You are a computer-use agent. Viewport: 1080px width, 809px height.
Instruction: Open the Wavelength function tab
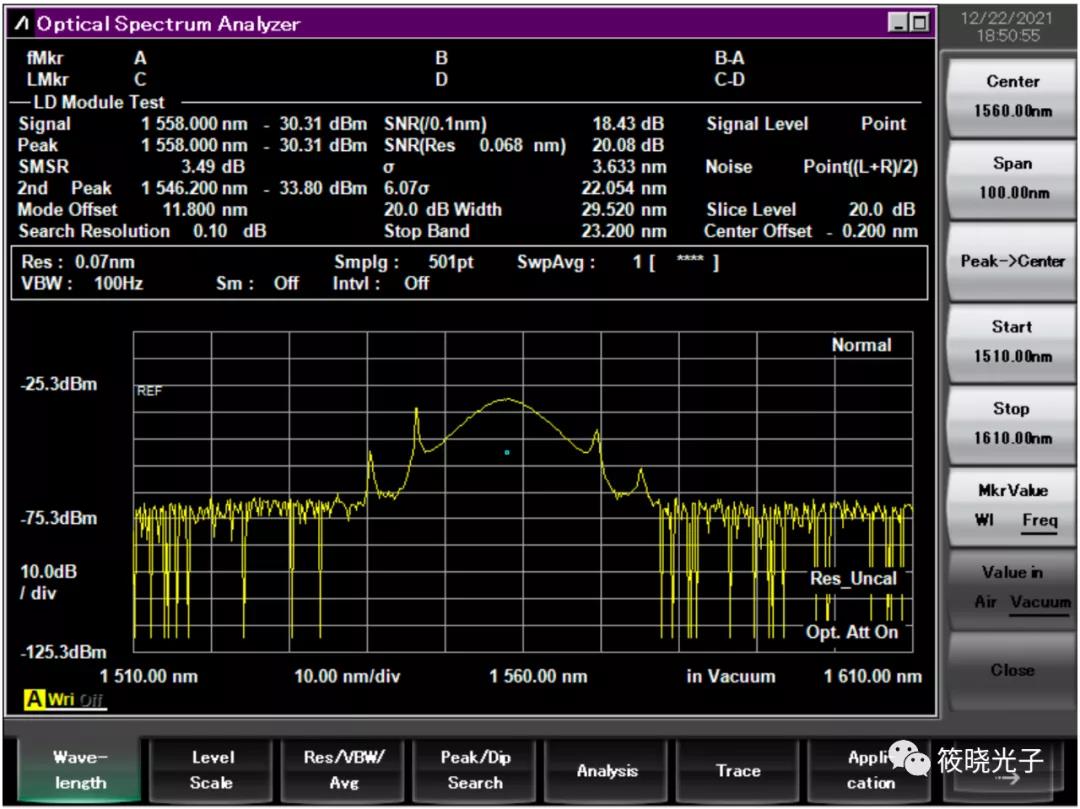click(x=80, y=770)
